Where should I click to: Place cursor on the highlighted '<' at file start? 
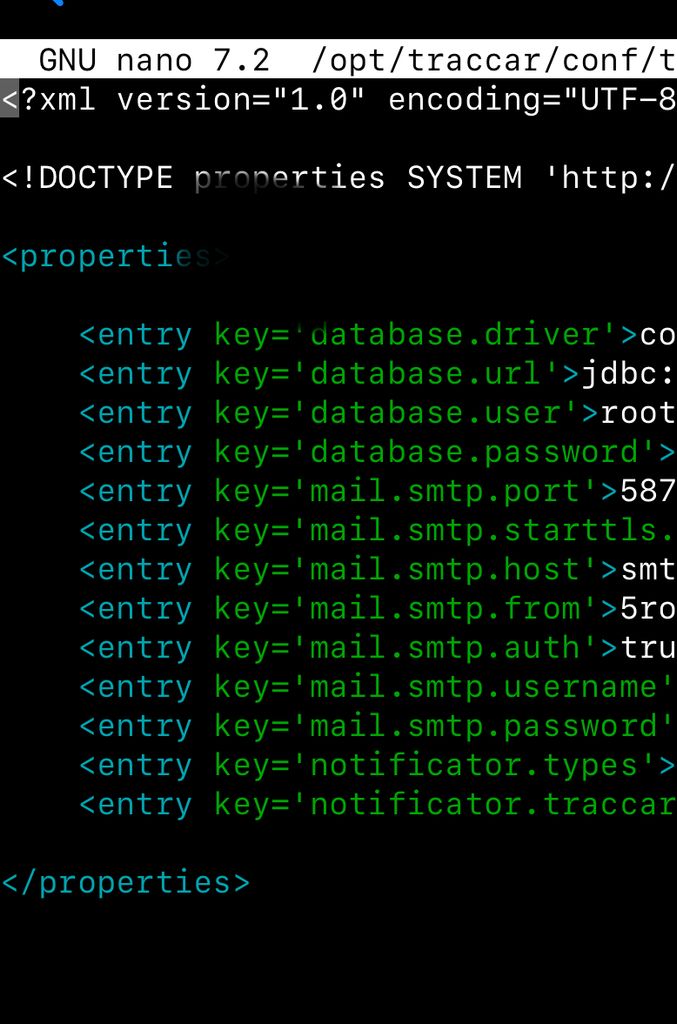(10, 100)
